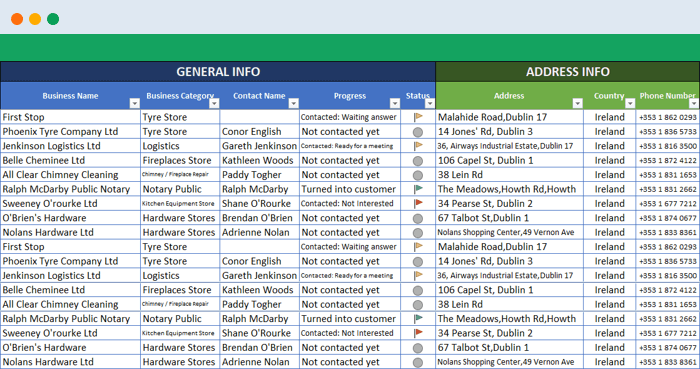Select the second 'Adrienne Nolan' contact cell
The height and width of the screenshot is (369, 700).
tap(259, 362)
